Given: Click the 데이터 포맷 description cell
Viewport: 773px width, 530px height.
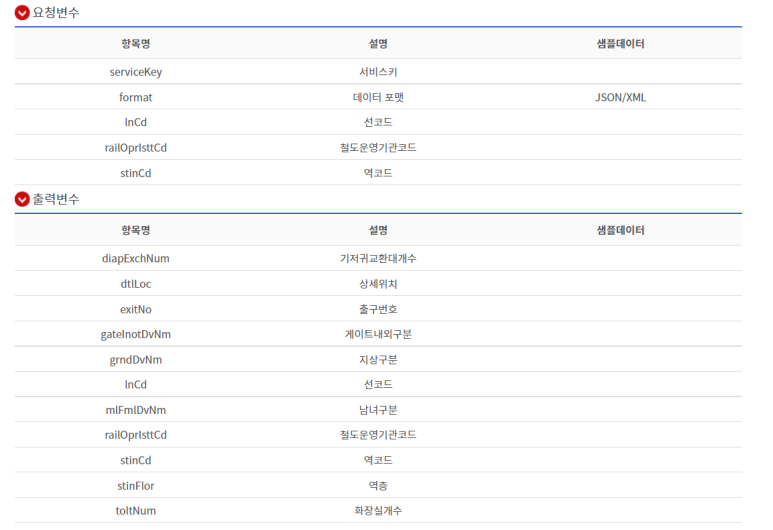Looking at the screenshot, I should [378, 97].
